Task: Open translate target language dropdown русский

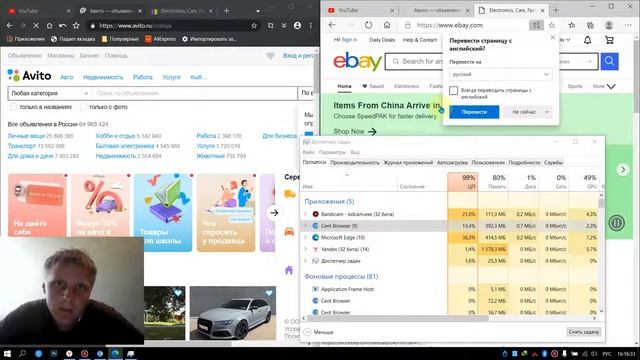Action: tap(501, 74)
